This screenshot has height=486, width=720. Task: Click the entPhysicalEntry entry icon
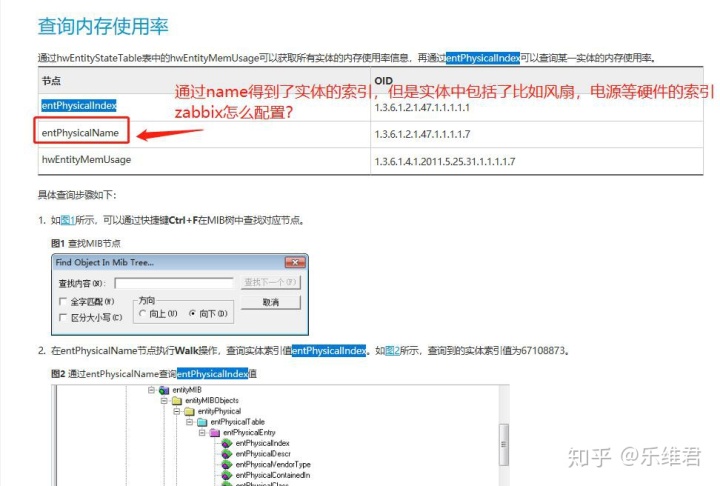tap(215, 433)
